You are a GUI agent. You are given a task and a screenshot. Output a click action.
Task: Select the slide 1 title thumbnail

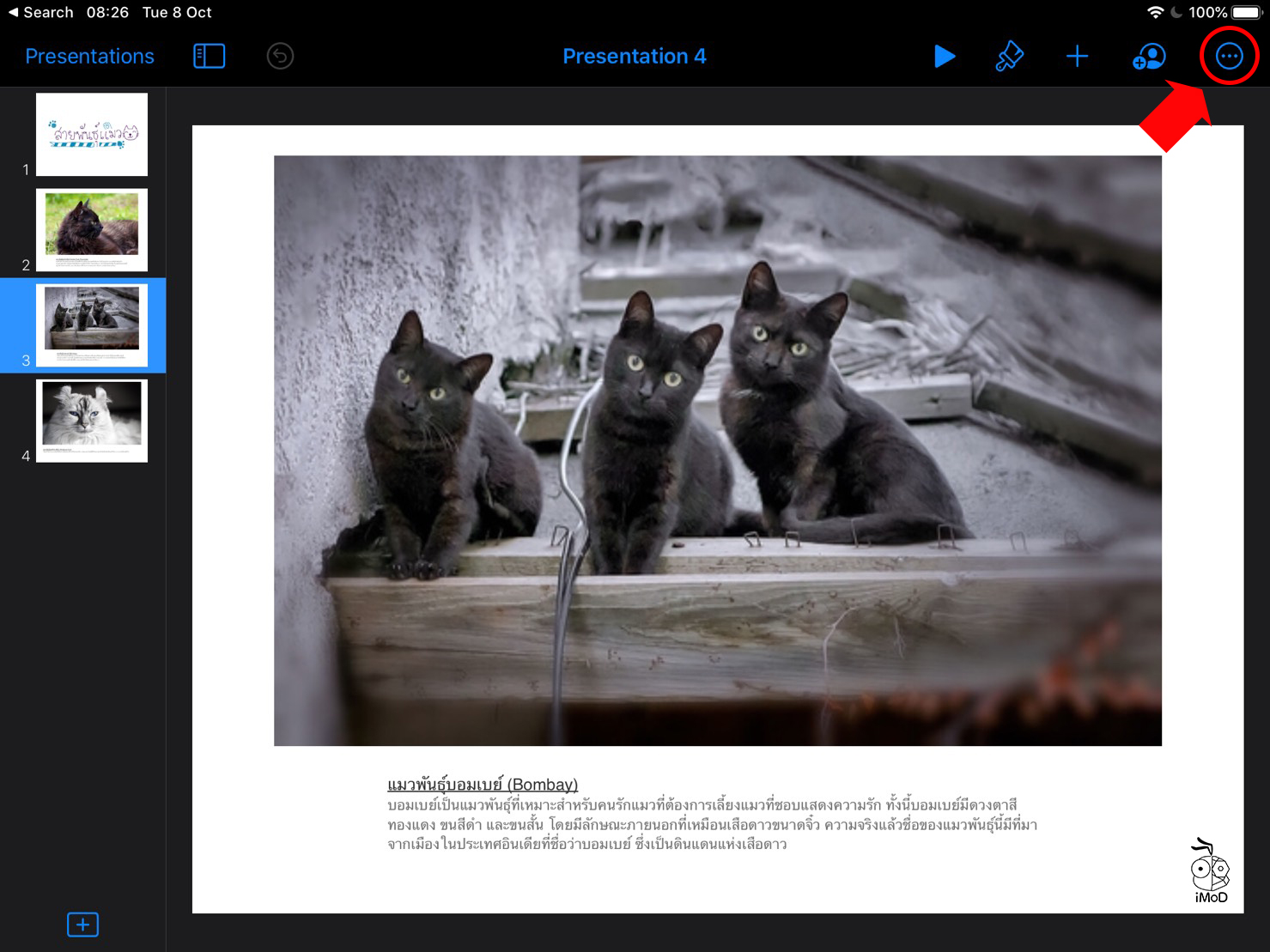pos(92,135)
